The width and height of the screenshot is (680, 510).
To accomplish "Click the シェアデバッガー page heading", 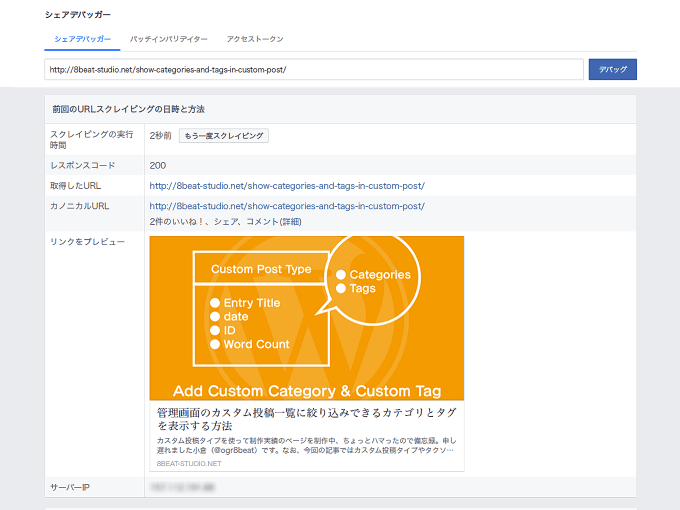I will tap(78, 15).
